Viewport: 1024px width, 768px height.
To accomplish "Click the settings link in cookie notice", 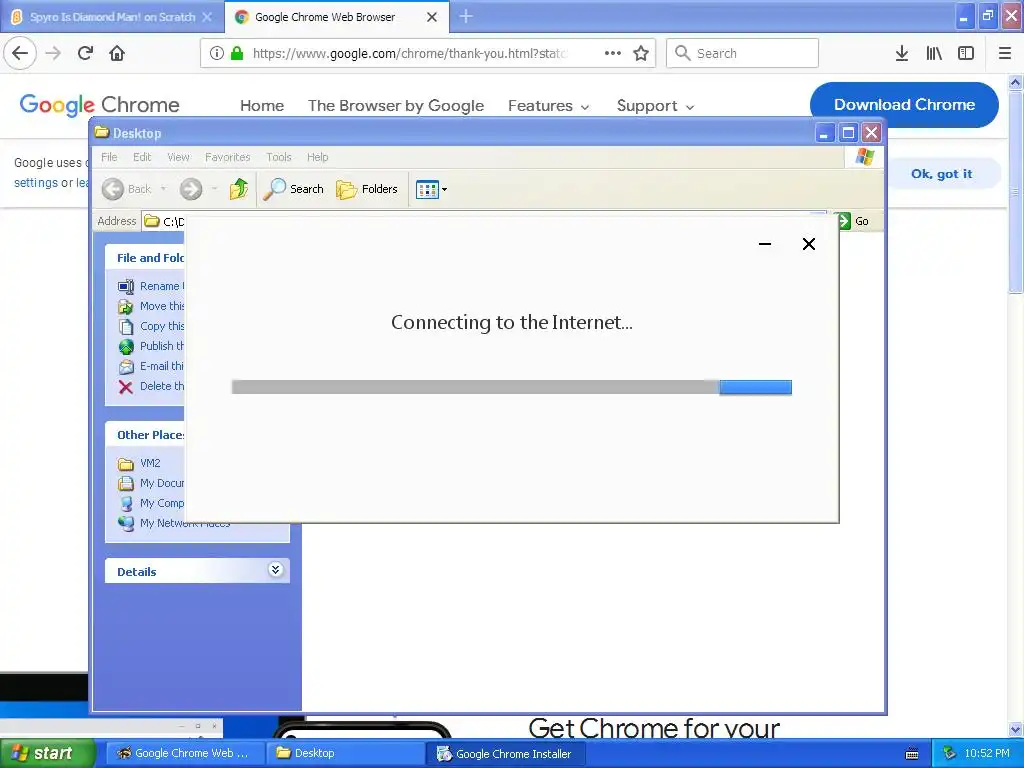I will 36,183.
